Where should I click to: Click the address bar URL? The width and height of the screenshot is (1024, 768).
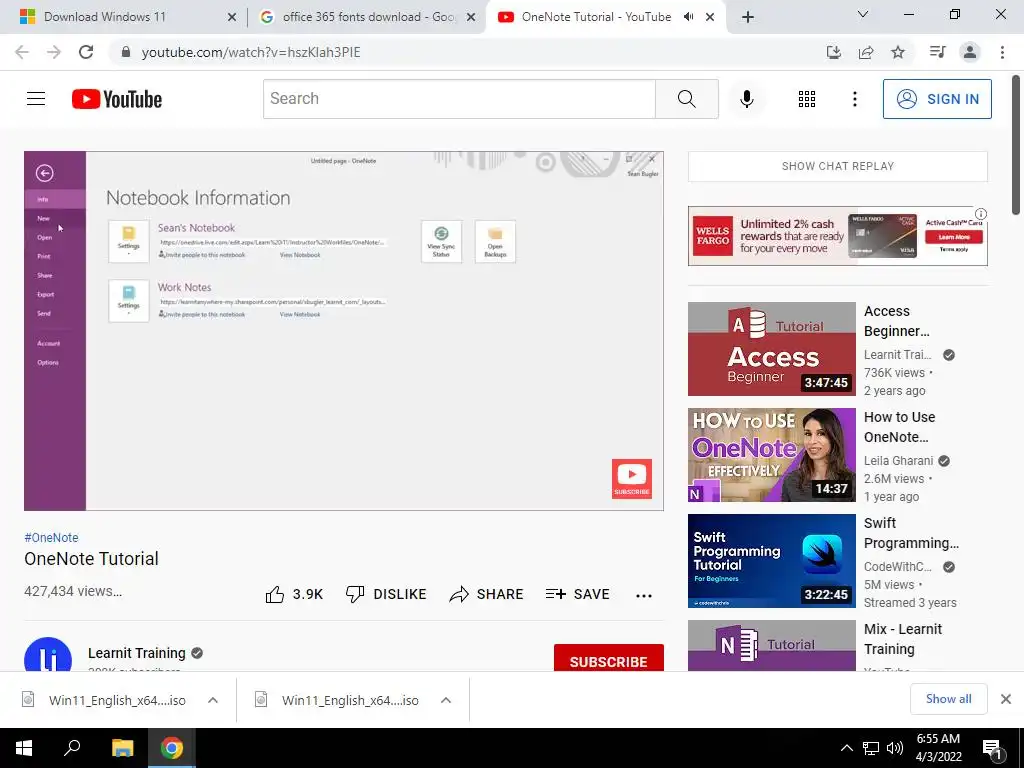click(x=251, y=52)
